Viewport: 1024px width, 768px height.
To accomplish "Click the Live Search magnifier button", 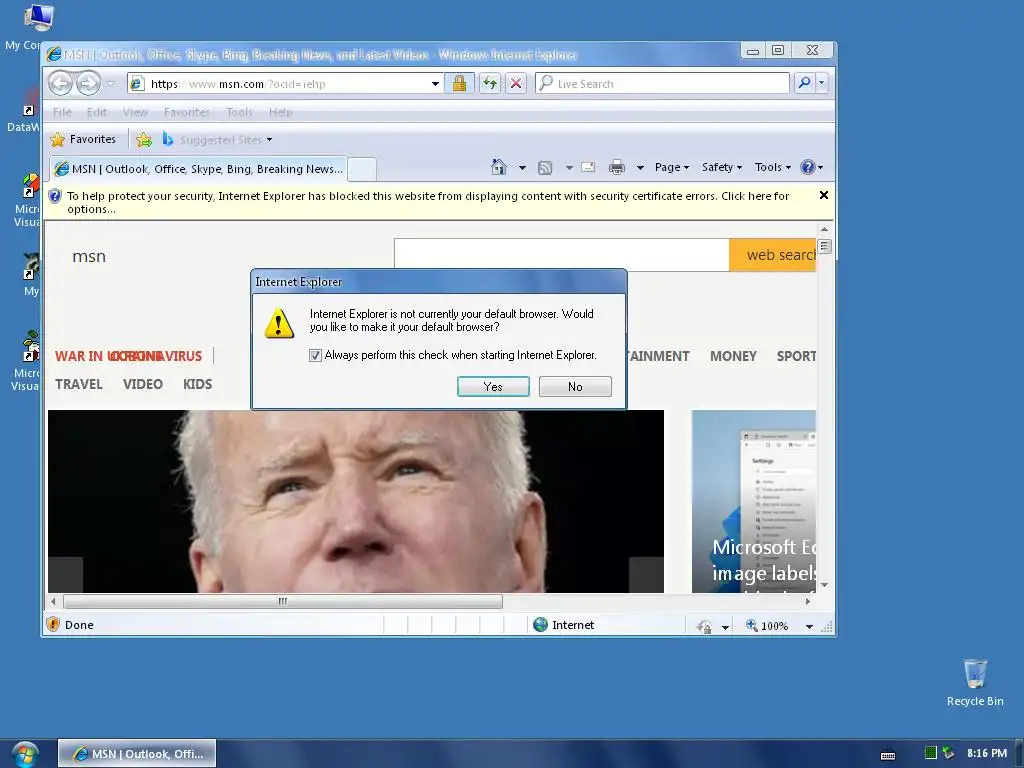I will [x=805, y=83].
